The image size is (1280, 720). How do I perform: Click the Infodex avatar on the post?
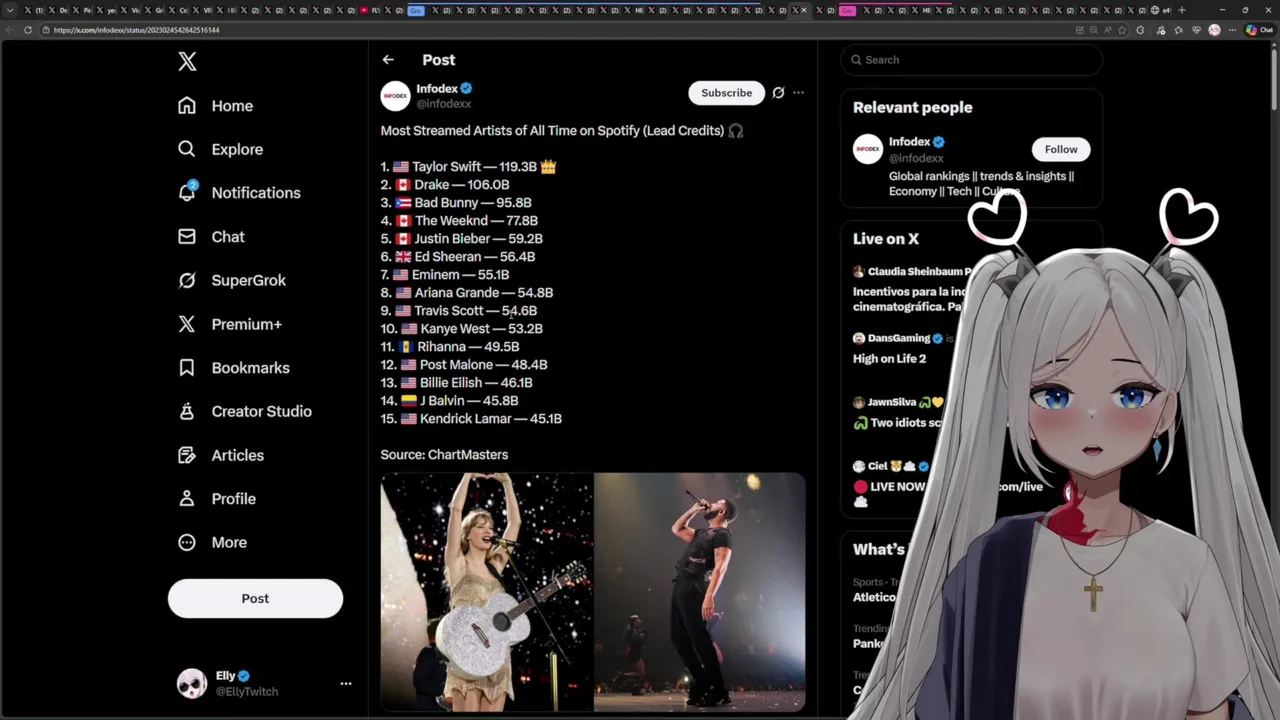(395, 96)
